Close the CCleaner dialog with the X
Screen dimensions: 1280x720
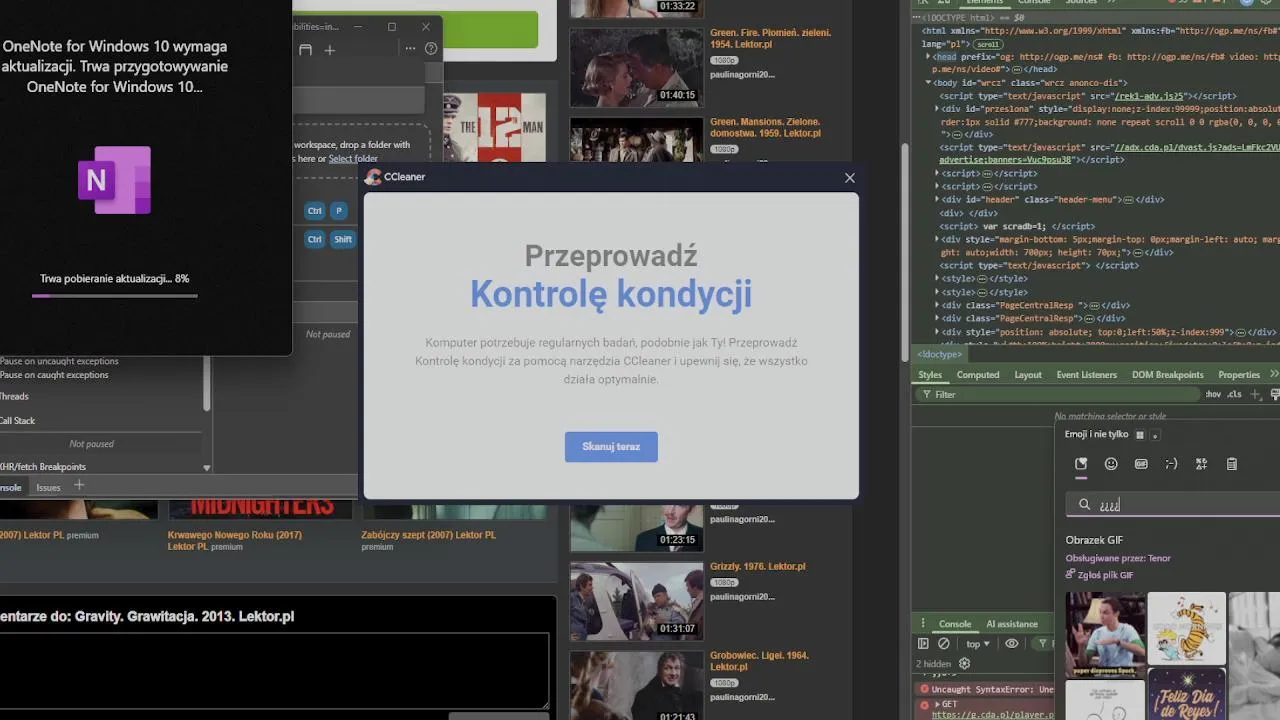850,178
